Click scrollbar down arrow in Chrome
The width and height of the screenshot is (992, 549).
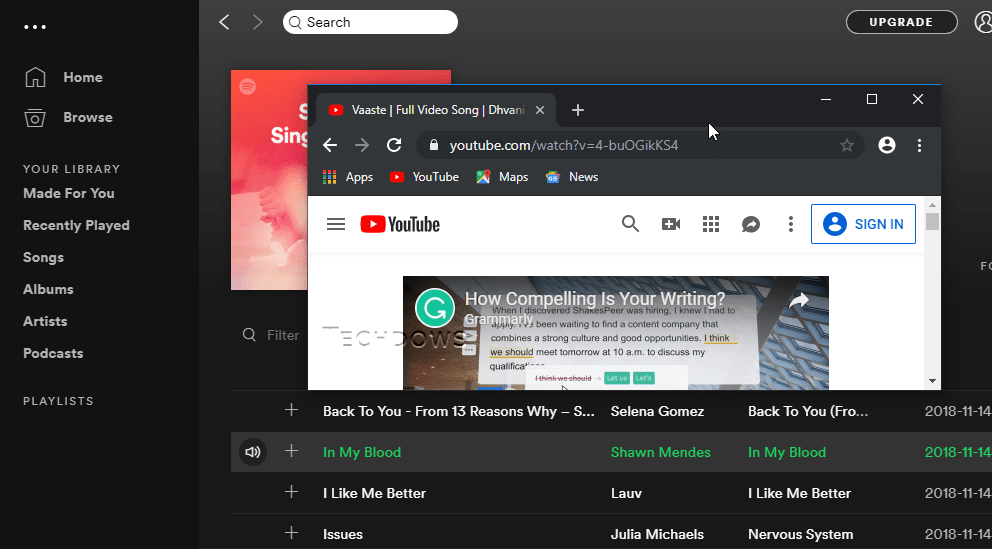coord(933,381)
